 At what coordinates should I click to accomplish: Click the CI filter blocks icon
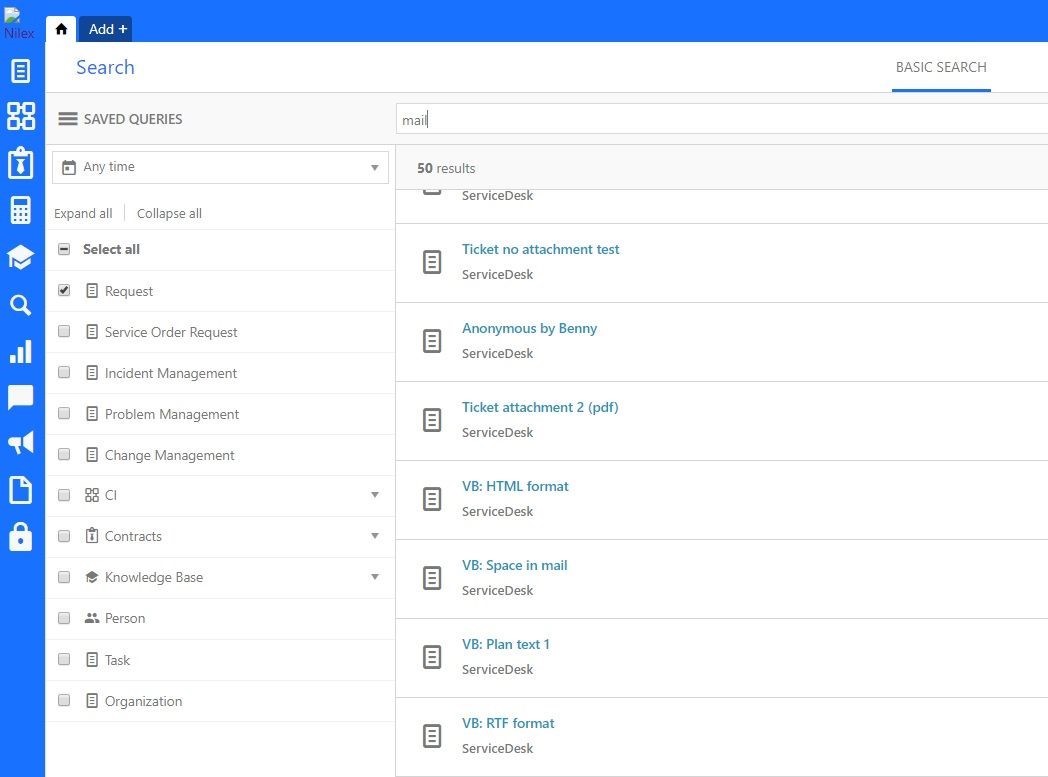(x=92, y=495)
